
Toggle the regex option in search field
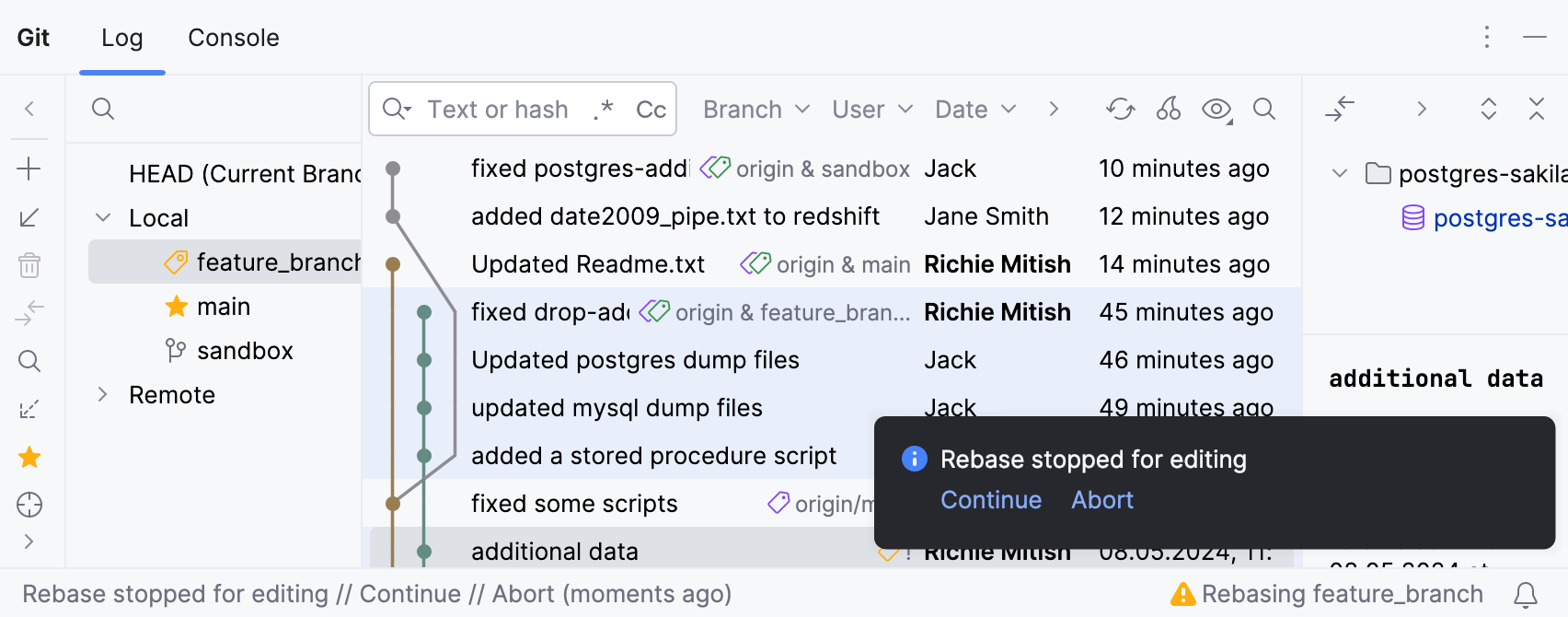pos(603,110)
